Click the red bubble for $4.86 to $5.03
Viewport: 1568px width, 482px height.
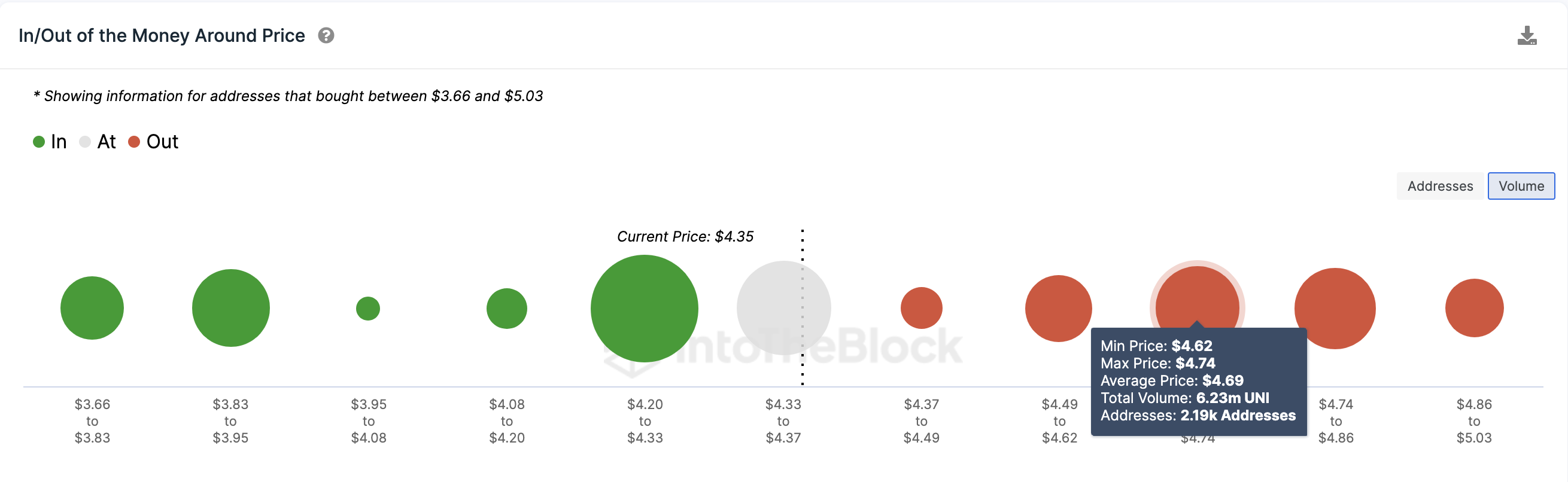(x=1474, y=308)
